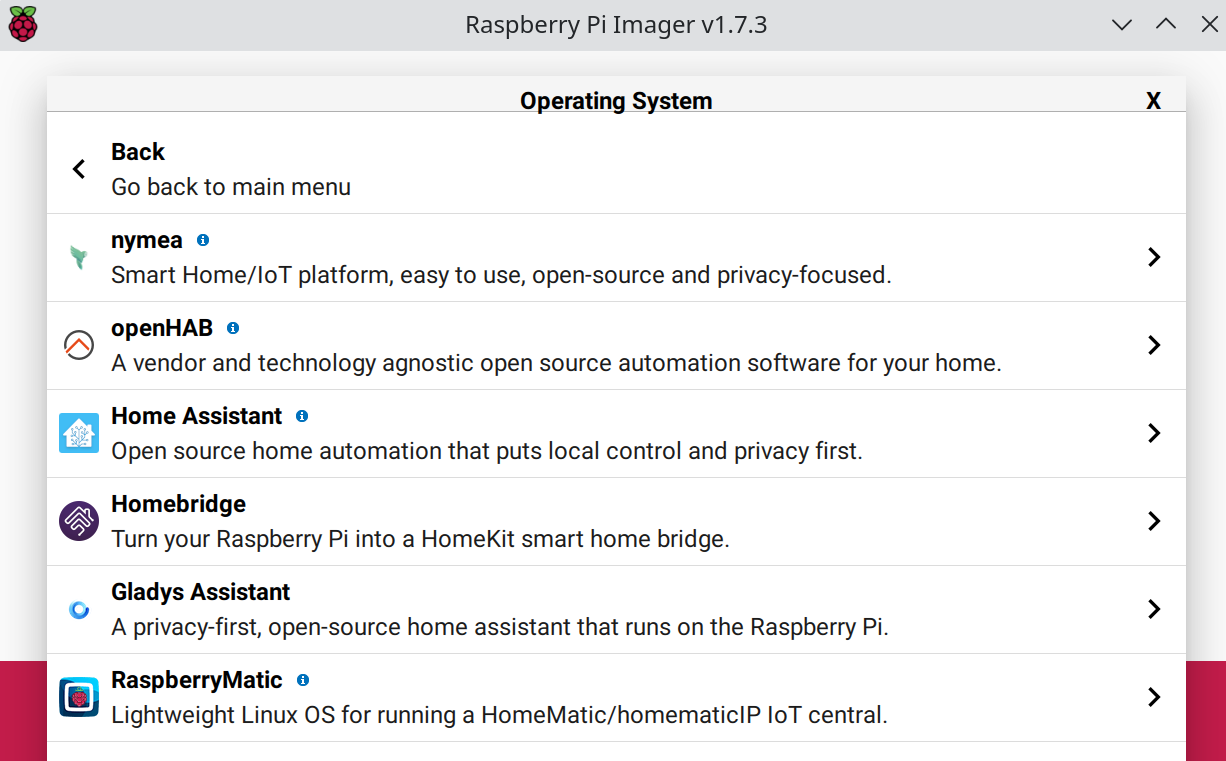
Task: Click the 'Operating System' dialog heading
Action: pos(616,101)
